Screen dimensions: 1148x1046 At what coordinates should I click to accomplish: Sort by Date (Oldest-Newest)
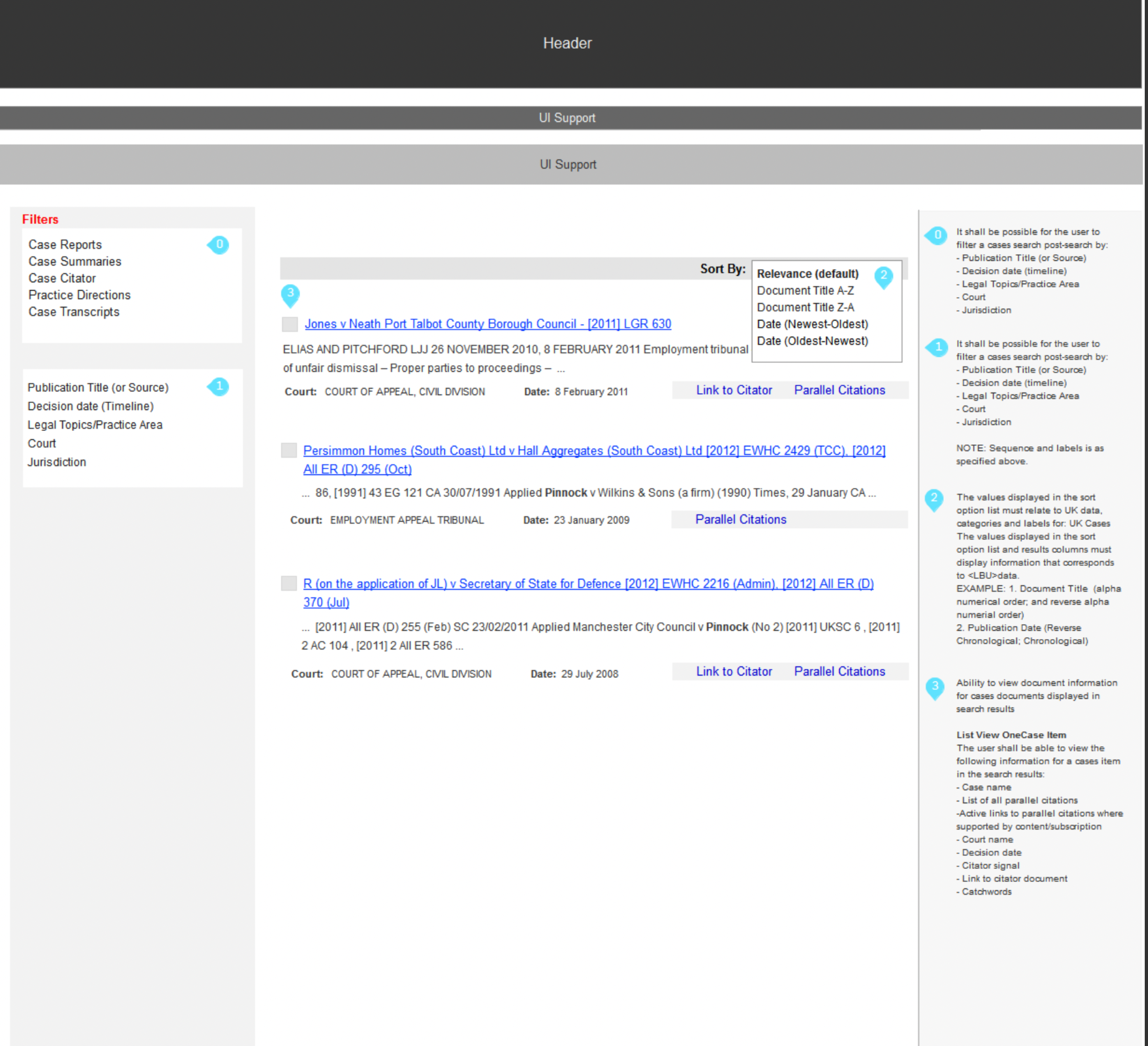(812, 341)
